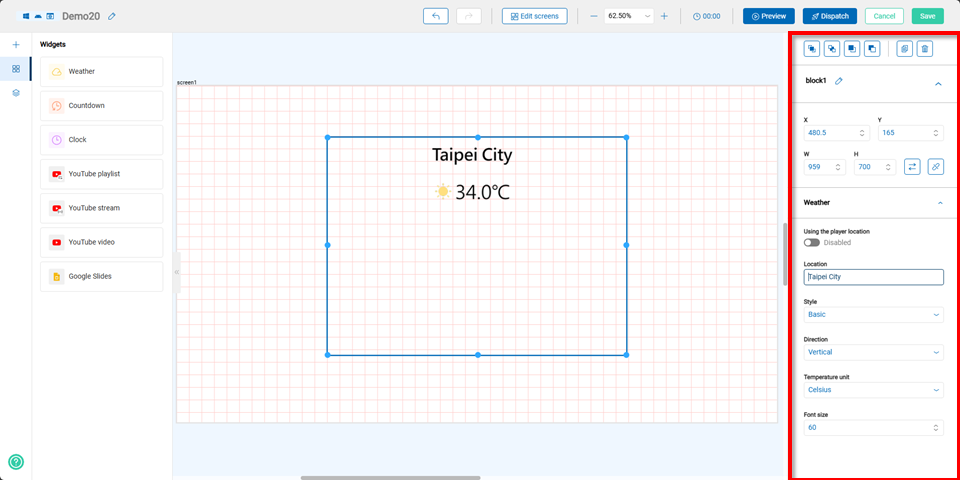Screen dimensions: 960x480
Task: Click the Location field containing Taipei City
Action: [873, 277]
